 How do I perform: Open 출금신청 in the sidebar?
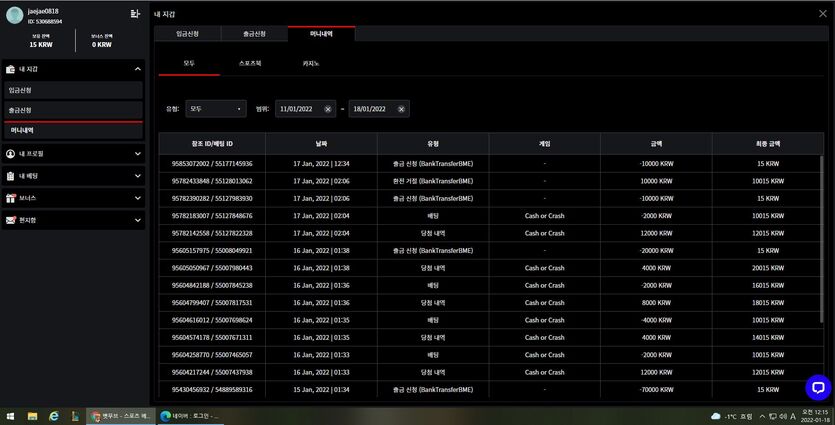(73, 110)
